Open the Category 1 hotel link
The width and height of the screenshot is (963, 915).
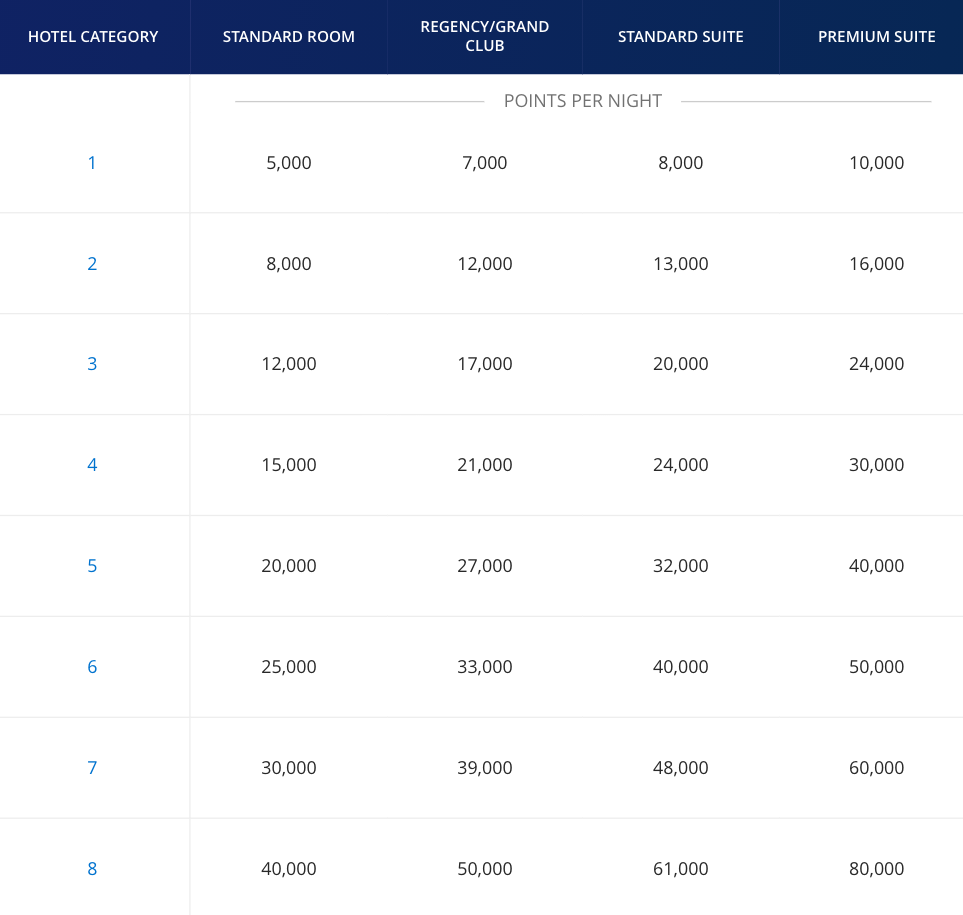pyautogui.click(x=92, y=163)
